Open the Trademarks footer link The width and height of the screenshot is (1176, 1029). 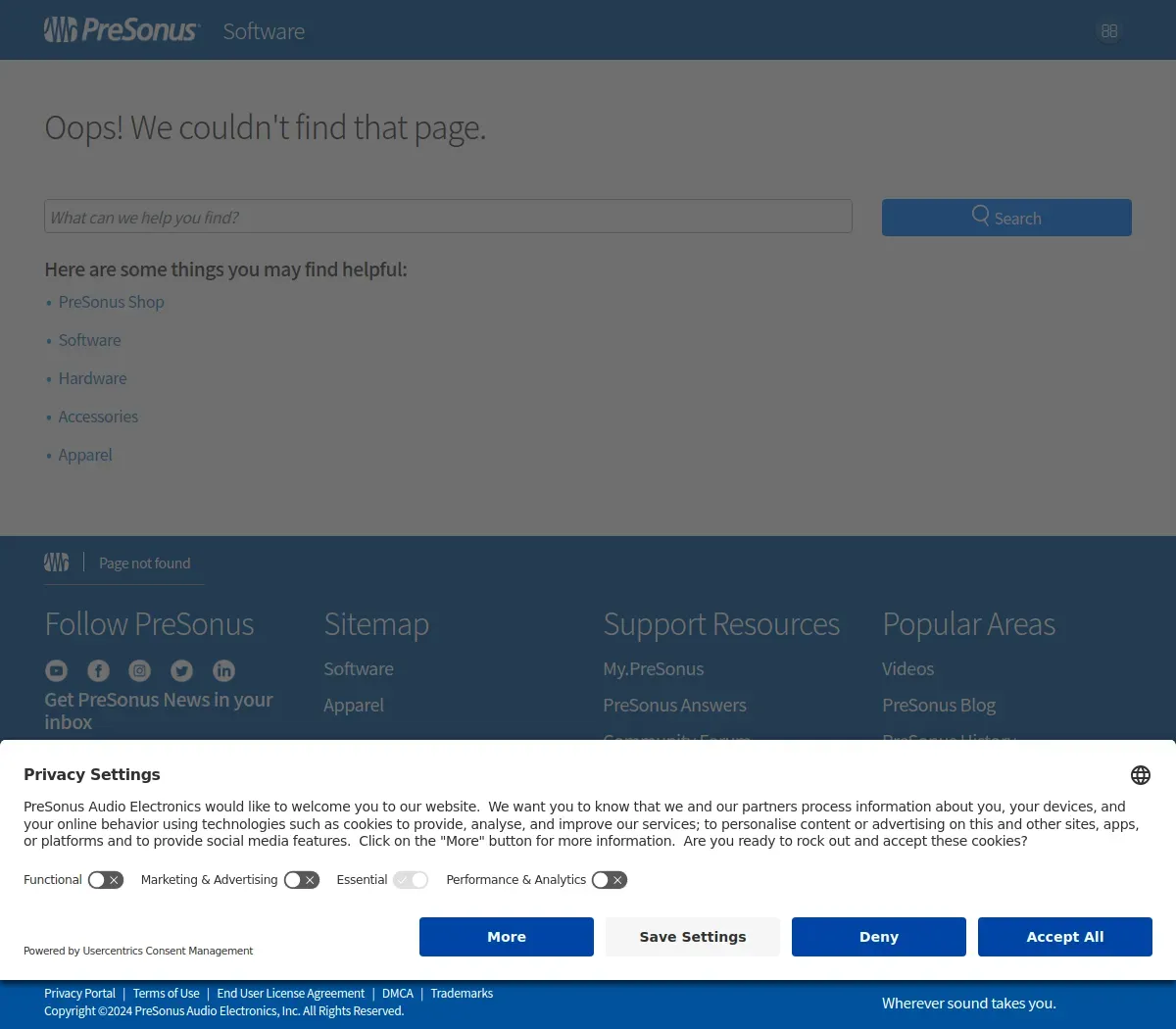coord(462,994)
